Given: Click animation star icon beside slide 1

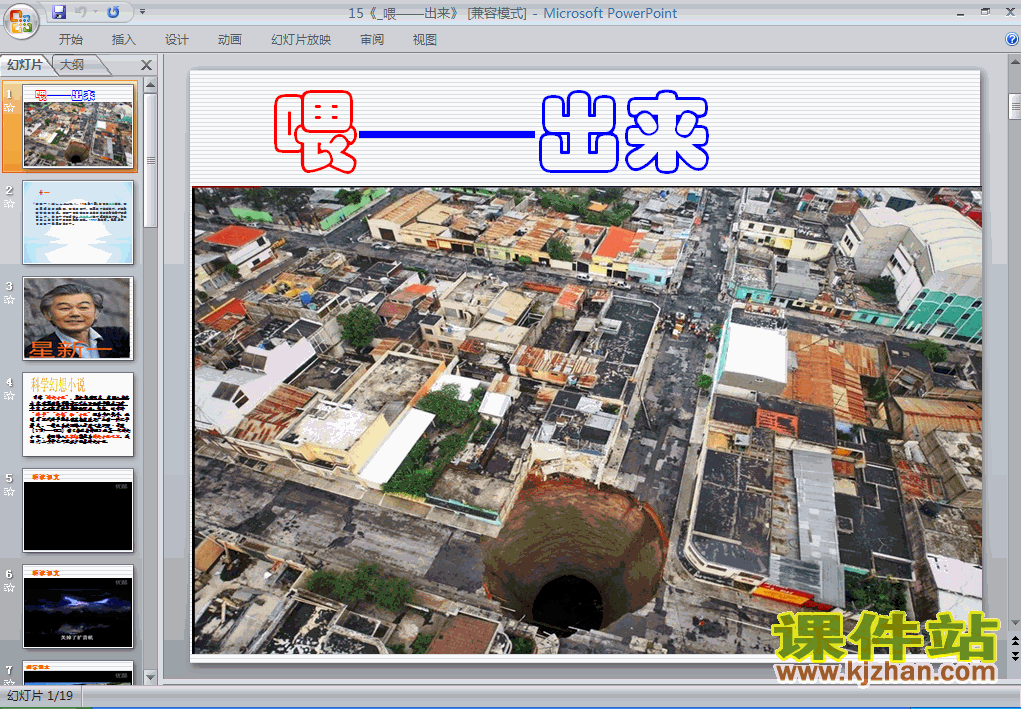Looking at the screenshot, I should point(9,108).
